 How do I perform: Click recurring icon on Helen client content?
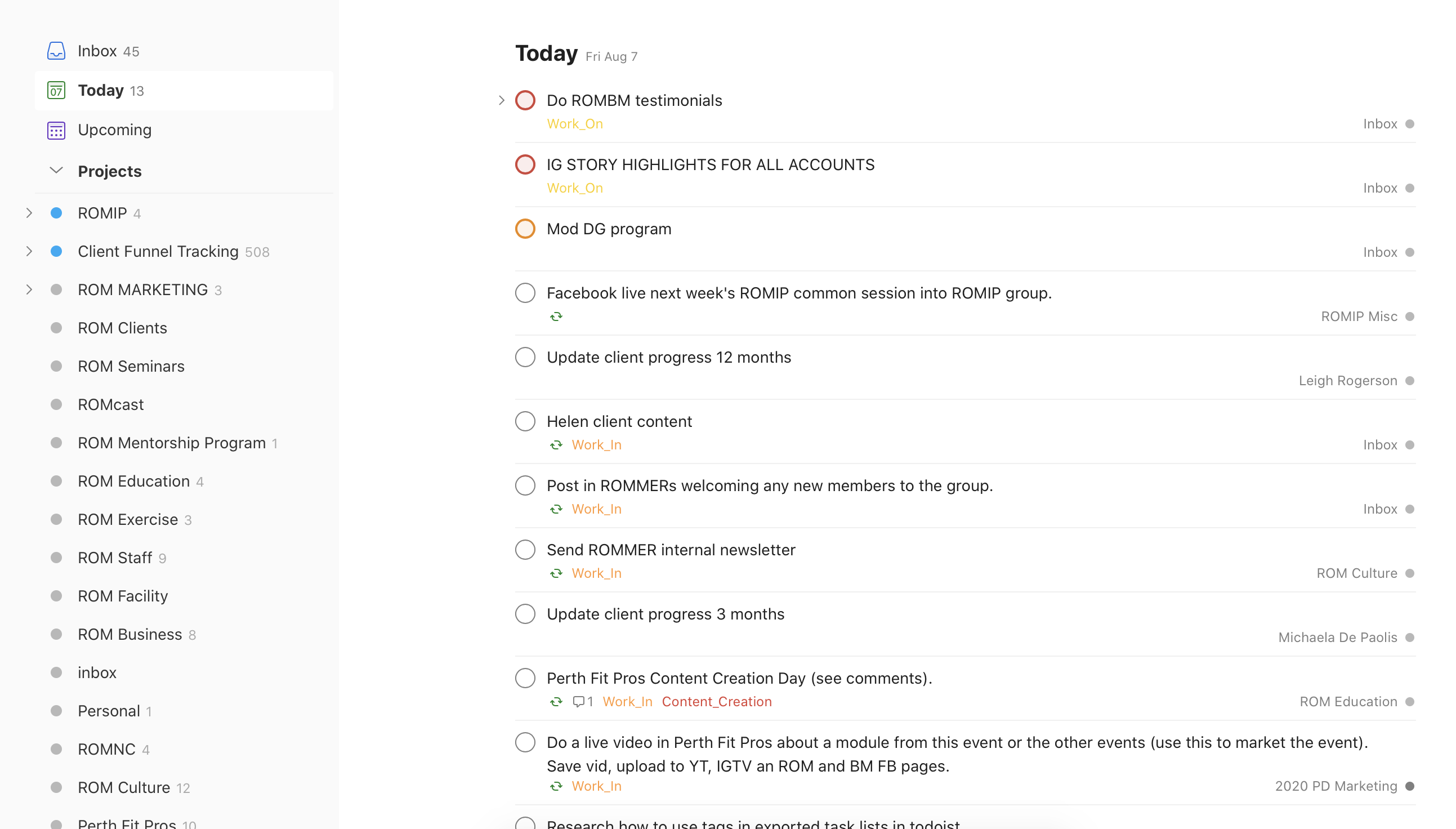coord(556,445)
